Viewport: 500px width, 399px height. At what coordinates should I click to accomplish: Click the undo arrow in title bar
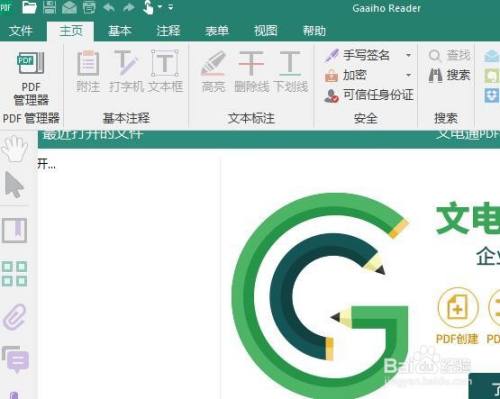pyautogui.click(x=109, y=7)
